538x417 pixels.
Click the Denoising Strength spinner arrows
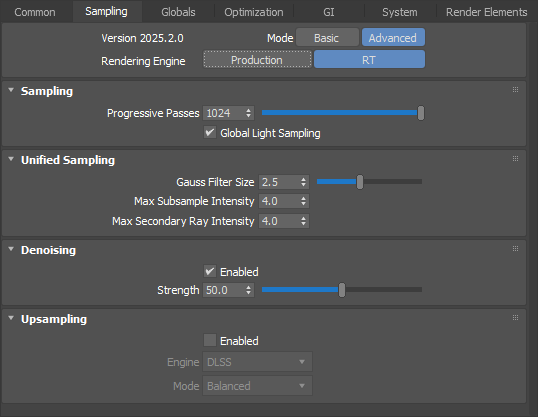click(x=248, y=290)
